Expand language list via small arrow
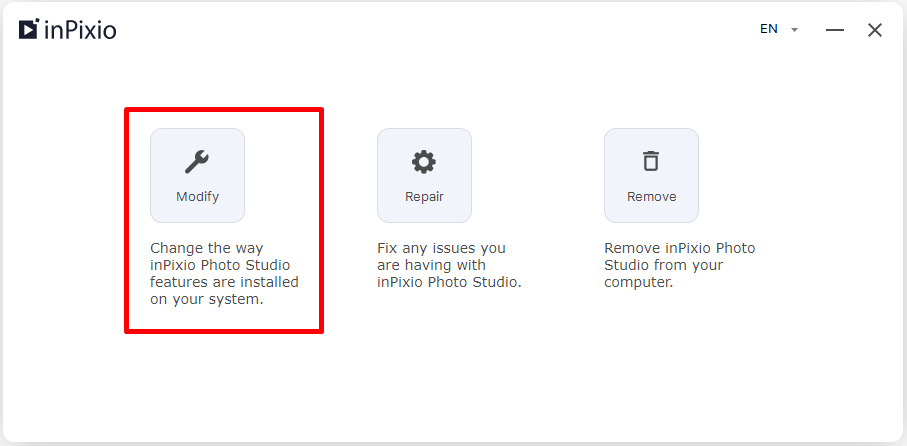The height and width of the screenshot is (446, 907). [x=795, y=30]
